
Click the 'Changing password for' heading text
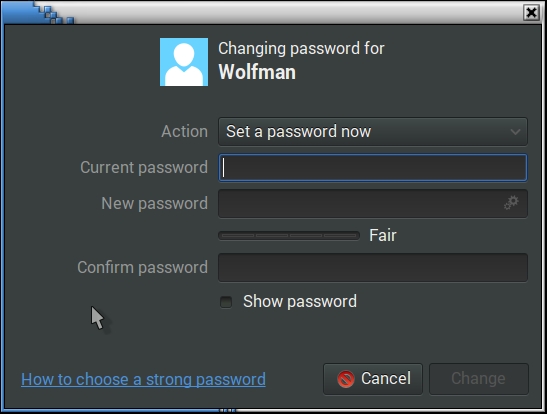point(301,48)
